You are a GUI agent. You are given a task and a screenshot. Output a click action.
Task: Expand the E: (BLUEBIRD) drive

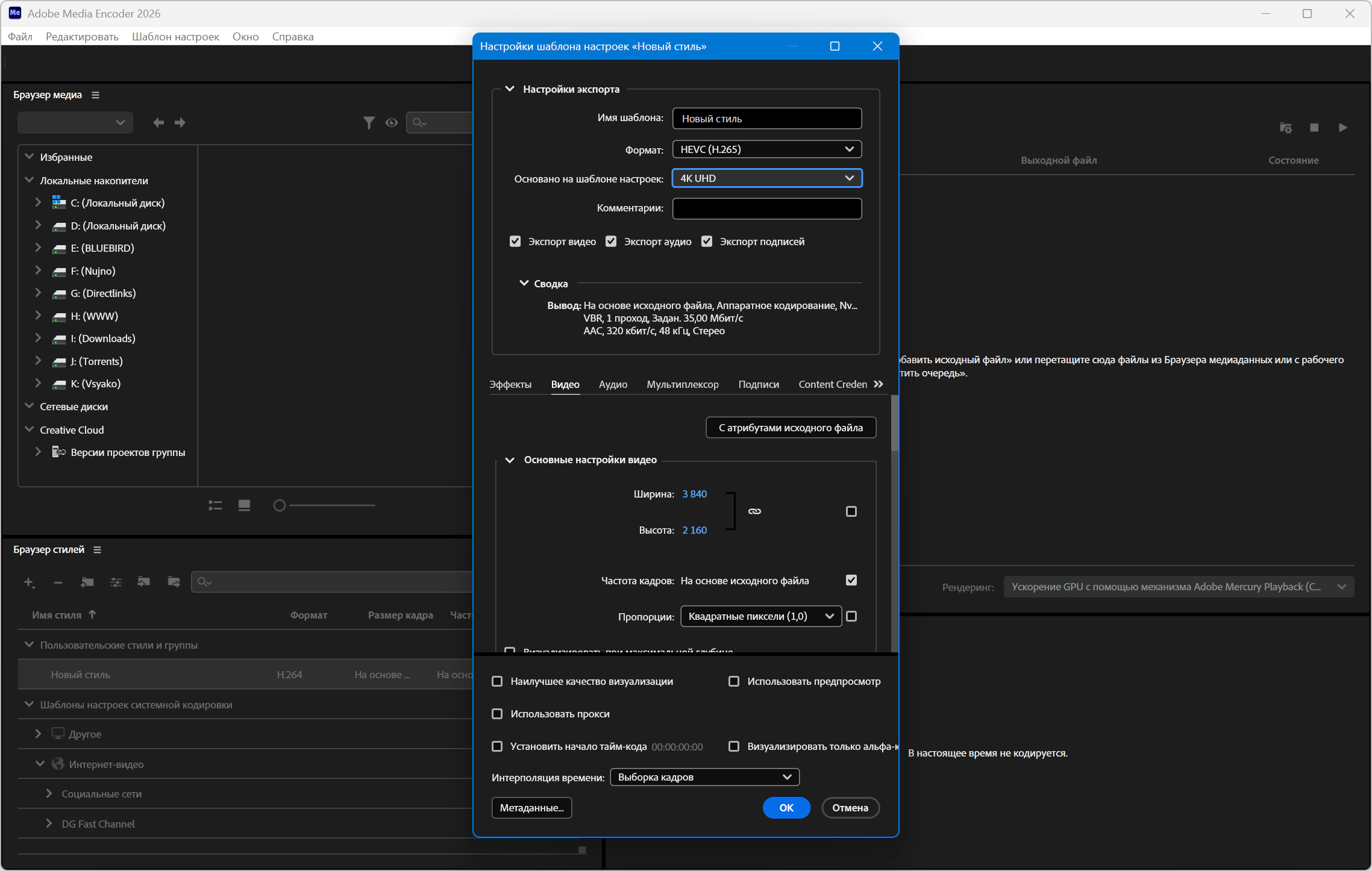[x=38, y=248]
